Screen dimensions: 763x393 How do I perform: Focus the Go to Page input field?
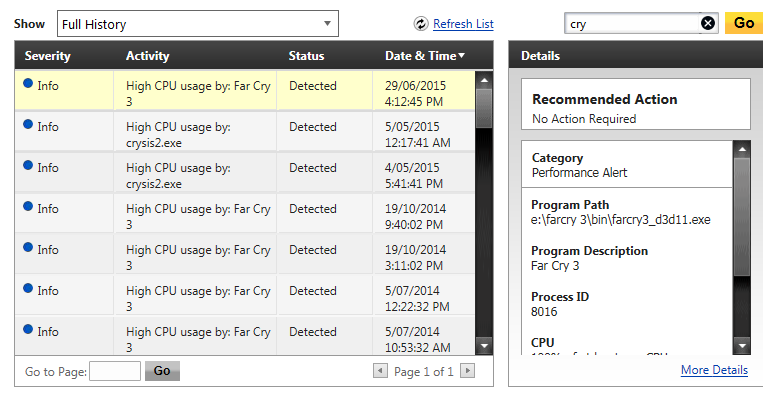(115, 371)
